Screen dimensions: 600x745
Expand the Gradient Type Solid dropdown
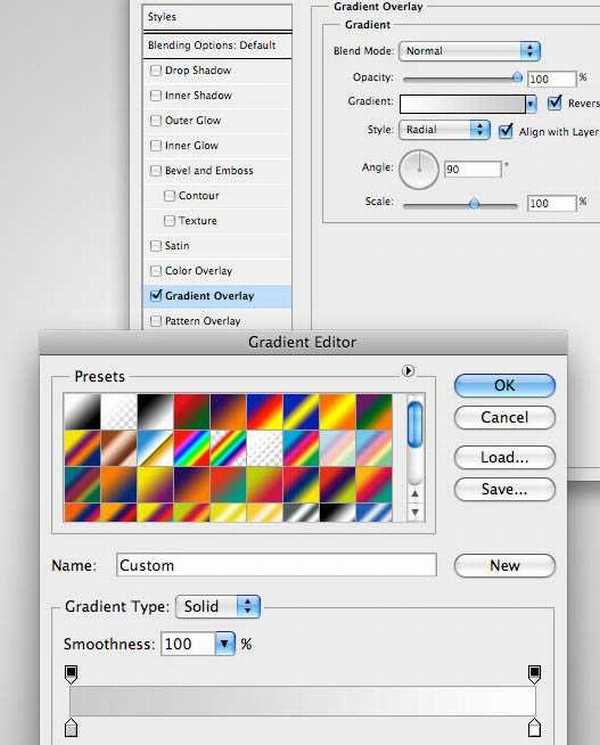coord(217,606)
